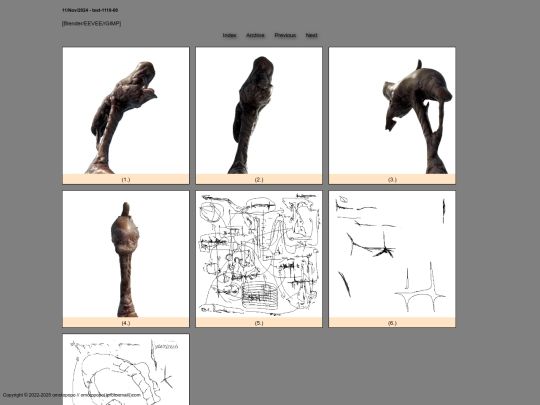Click caption label (2.)

(x=259, y=179)
